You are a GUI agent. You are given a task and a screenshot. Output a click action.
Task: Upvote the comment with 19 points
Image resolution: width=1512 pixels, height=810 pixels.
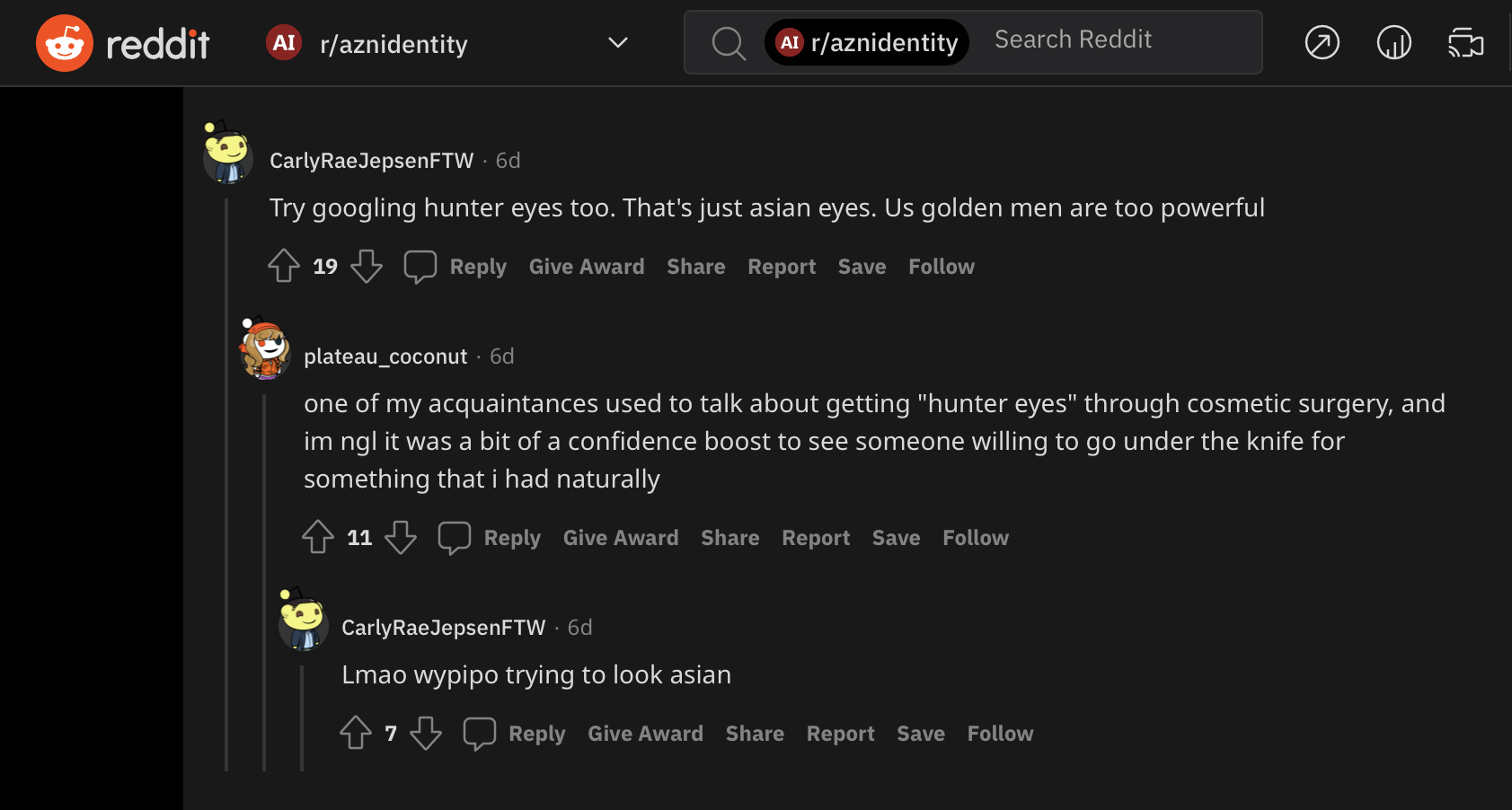click(284, 266)
